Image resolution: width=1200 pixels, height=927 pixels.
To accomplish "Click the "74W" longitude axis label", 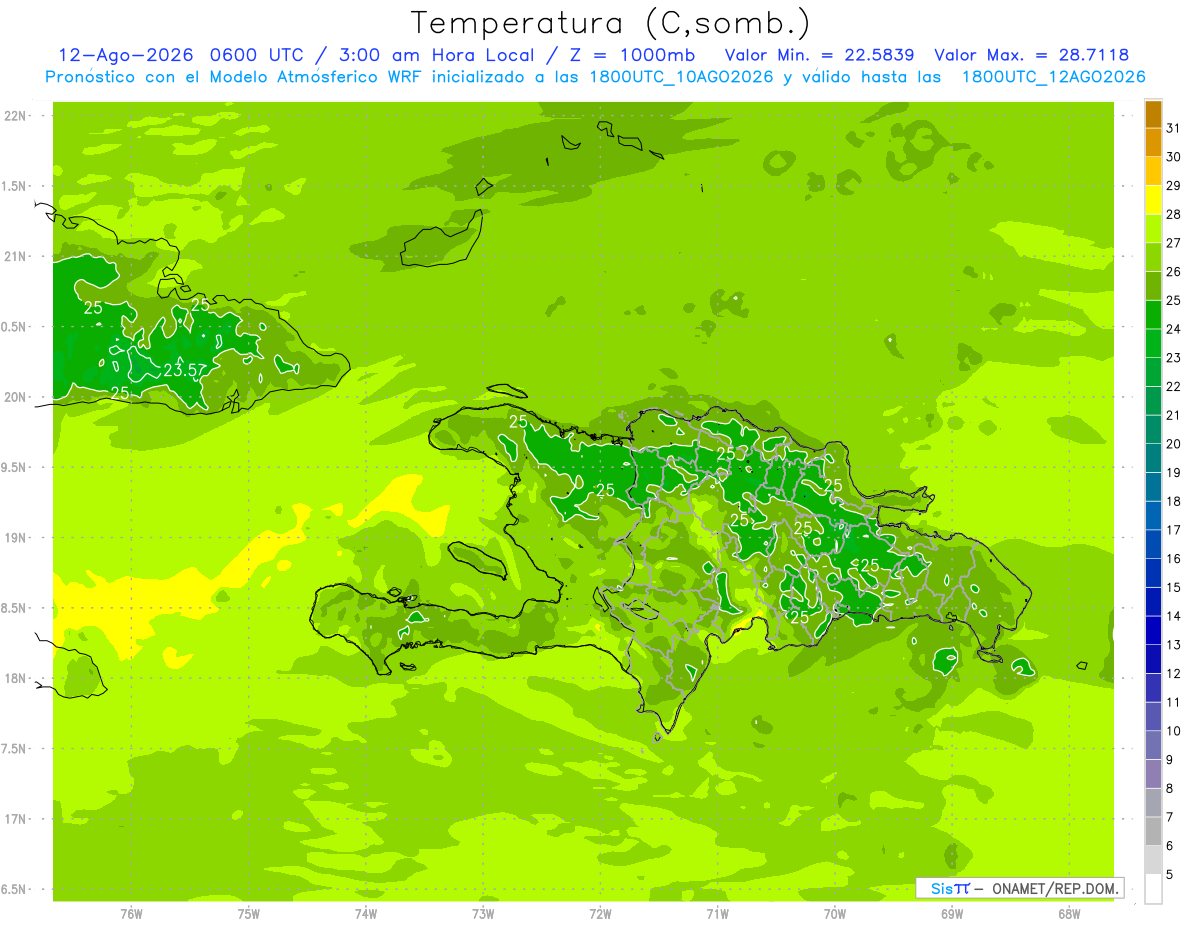I will [366, 914].
